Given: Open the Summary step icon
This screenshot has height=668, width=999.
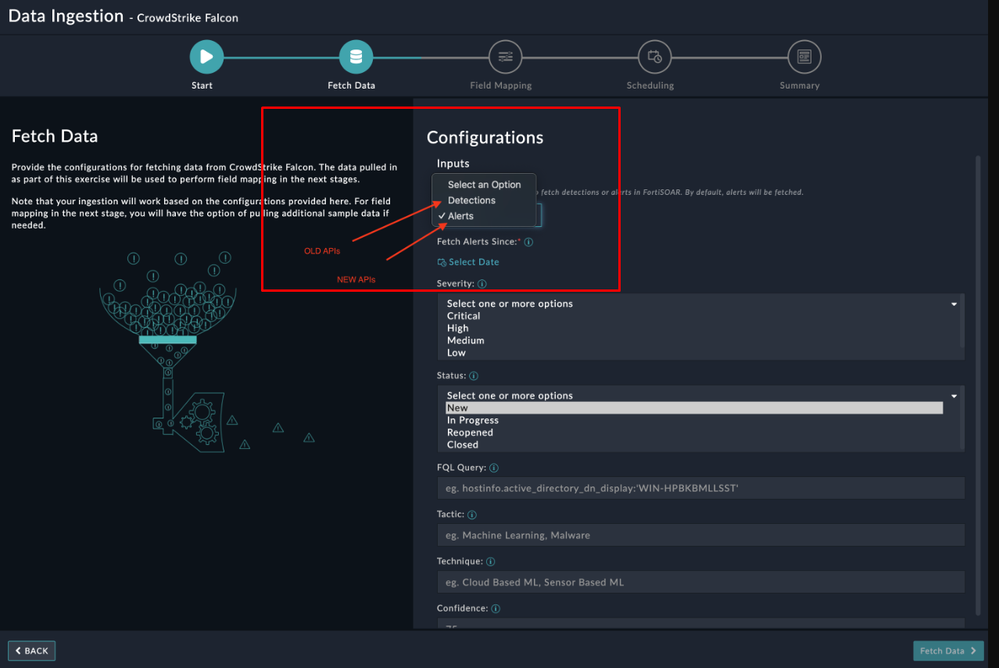Looking at the screenshot, I should tap(804, 57).
